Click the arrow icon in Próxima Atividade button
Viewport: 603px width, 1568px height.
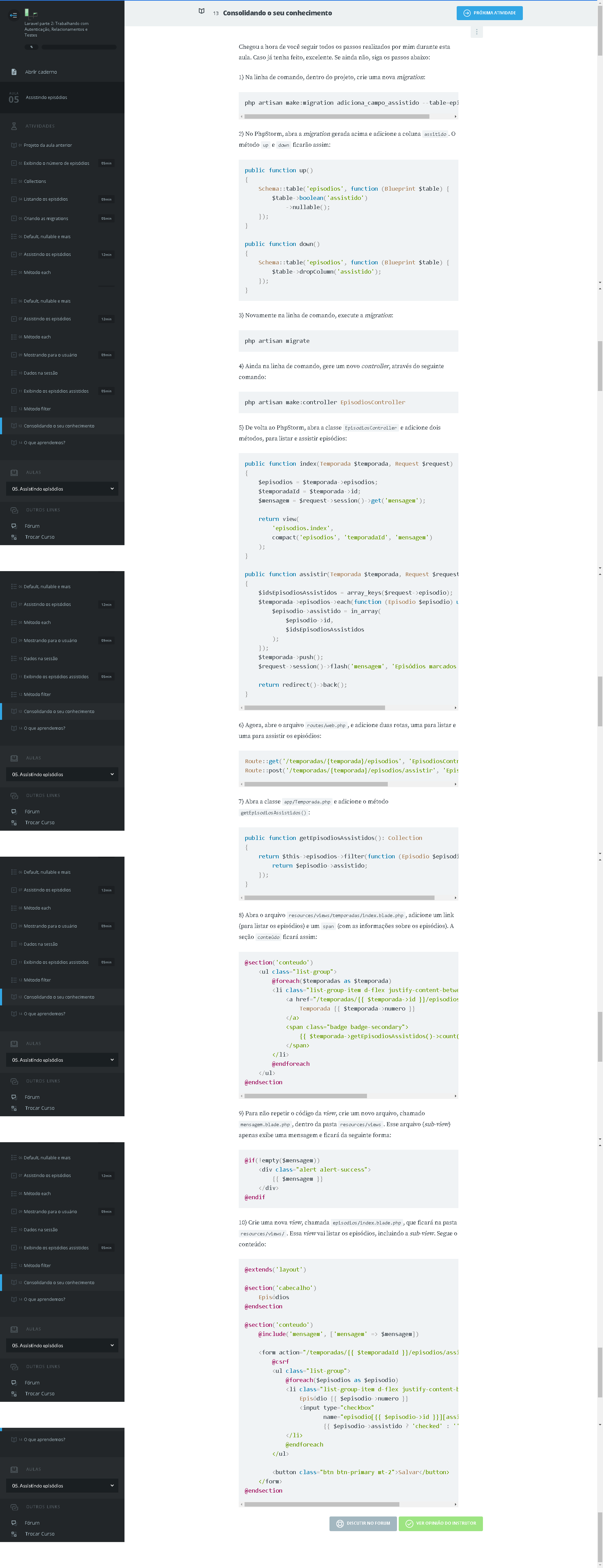click(467, 13)
